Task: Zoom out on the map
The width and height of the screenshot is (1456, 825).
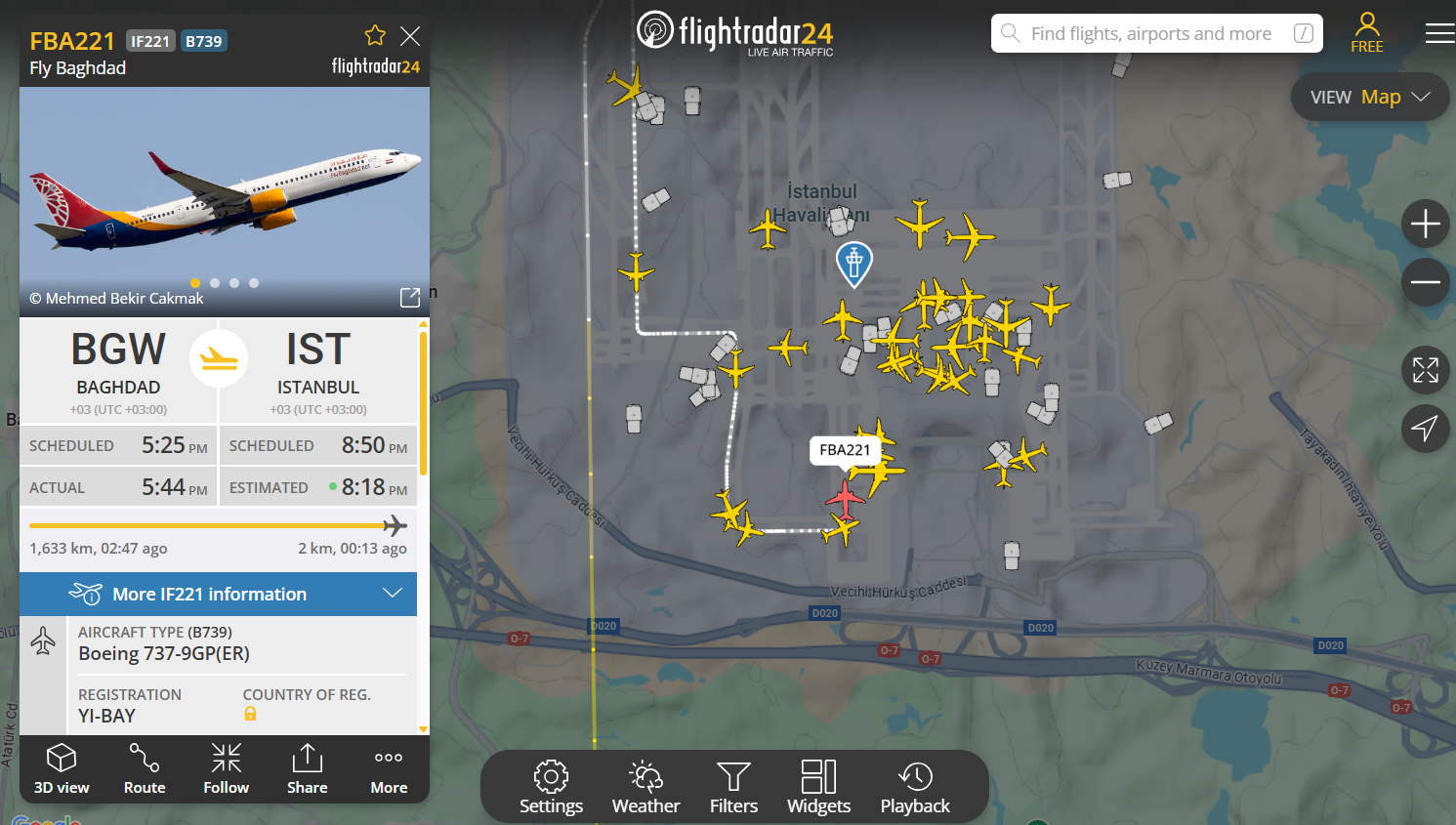Action: (1426, 282)
